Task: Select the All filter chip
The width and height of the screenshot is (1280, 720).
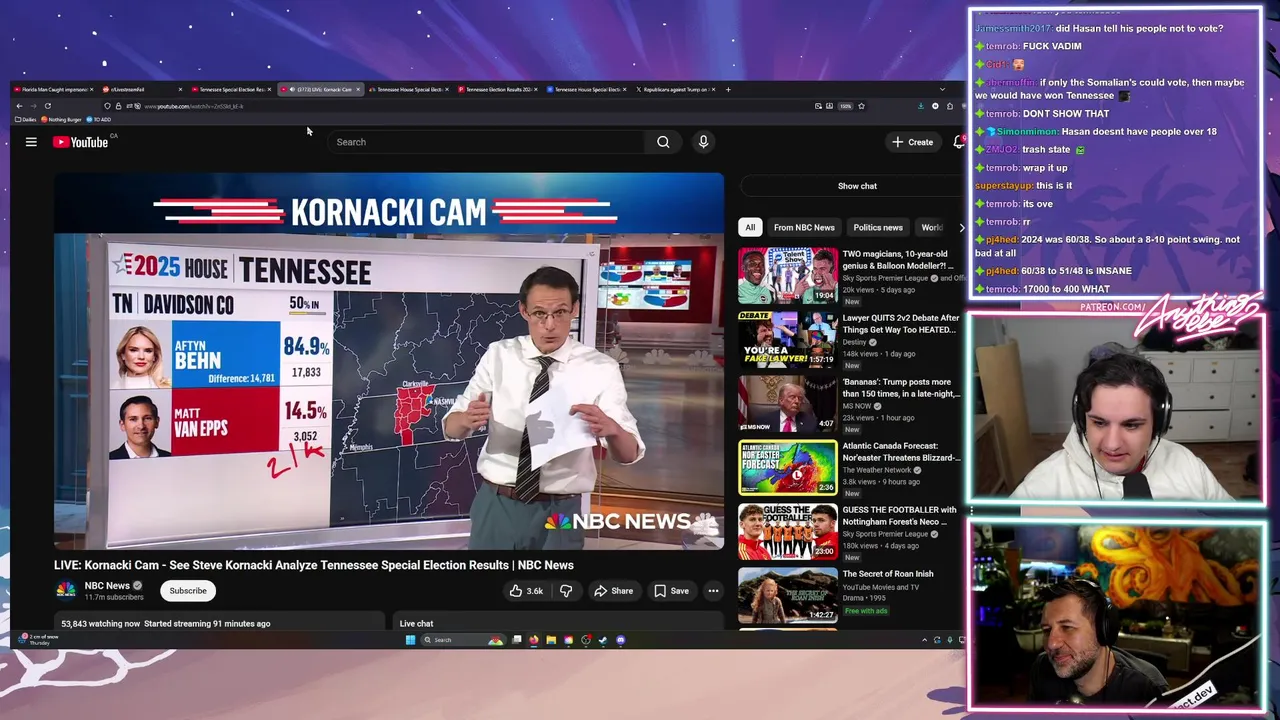Action: (x=750, y=227)
